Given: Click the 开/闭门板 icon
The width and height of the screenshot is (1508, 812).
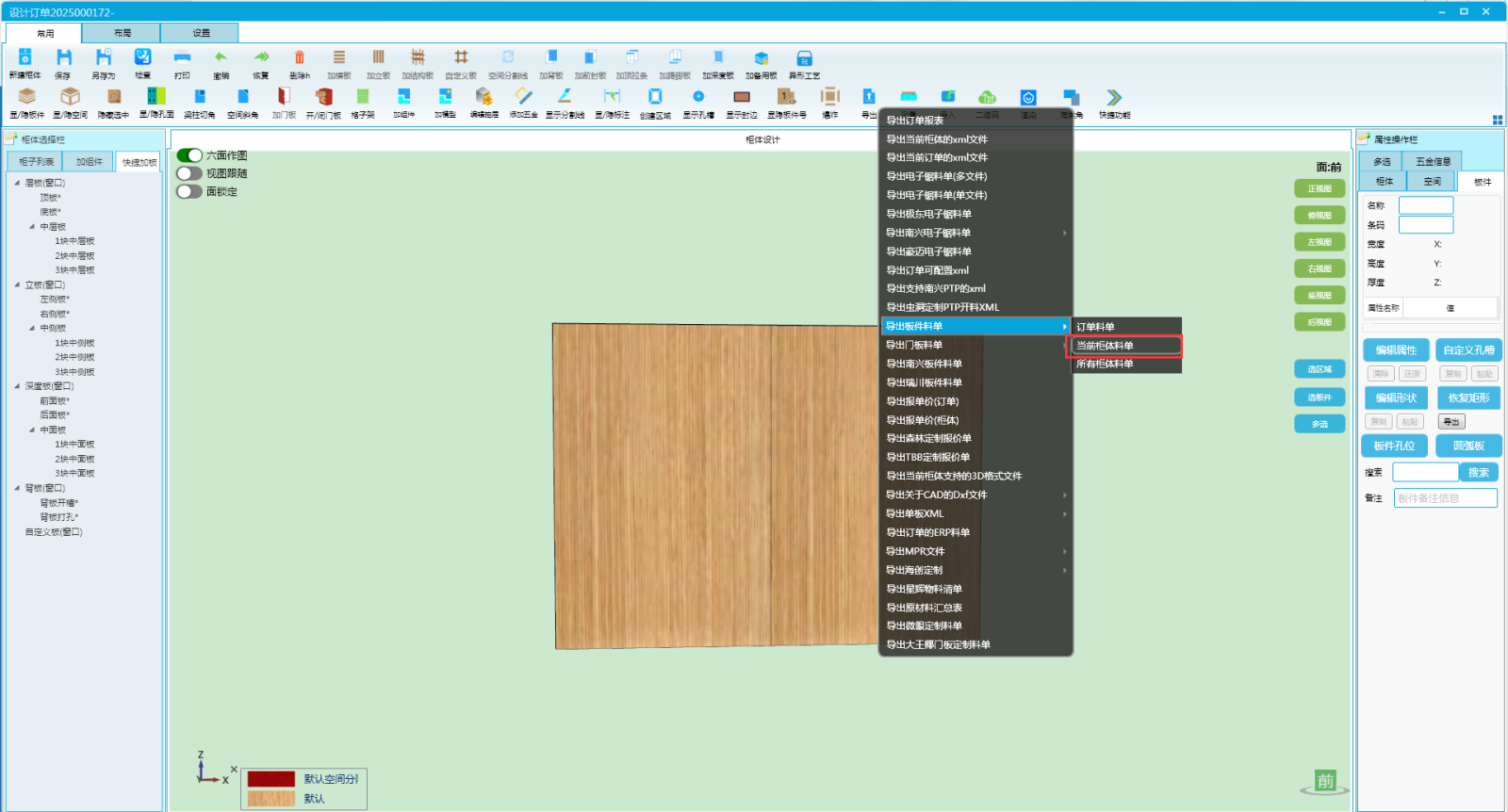Looking at the screenshot, I should (323, 97).
